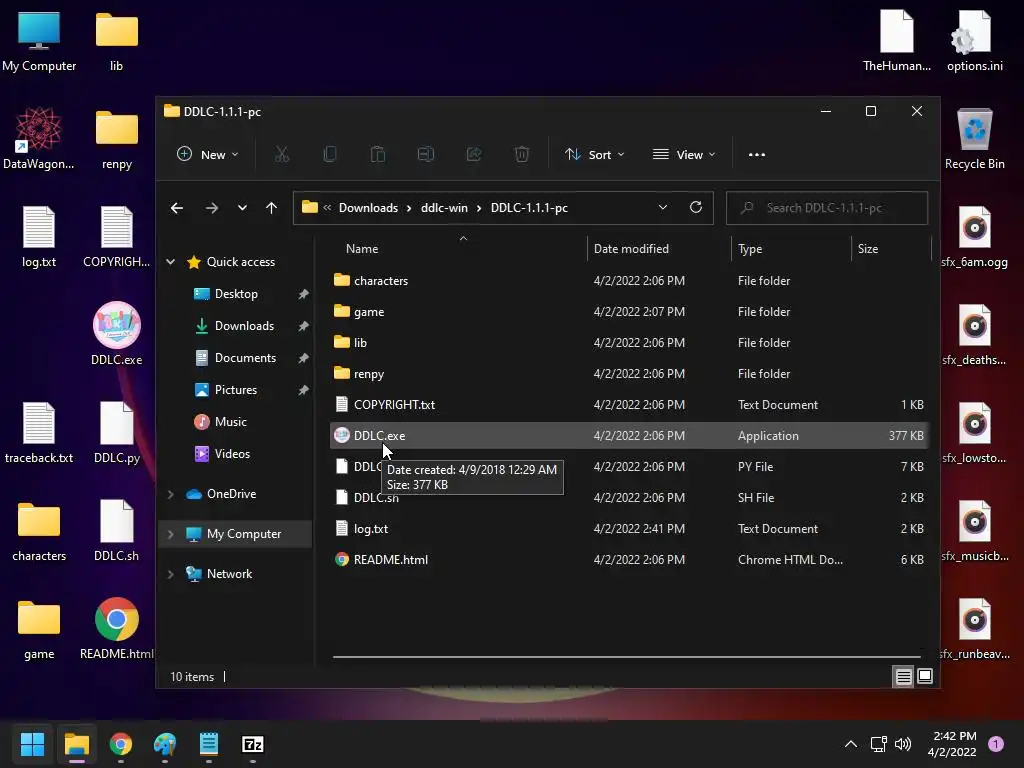Open the volume control in system tray
The width and height of the screenshot is (1024, 768).
click(x=903, y=744)
